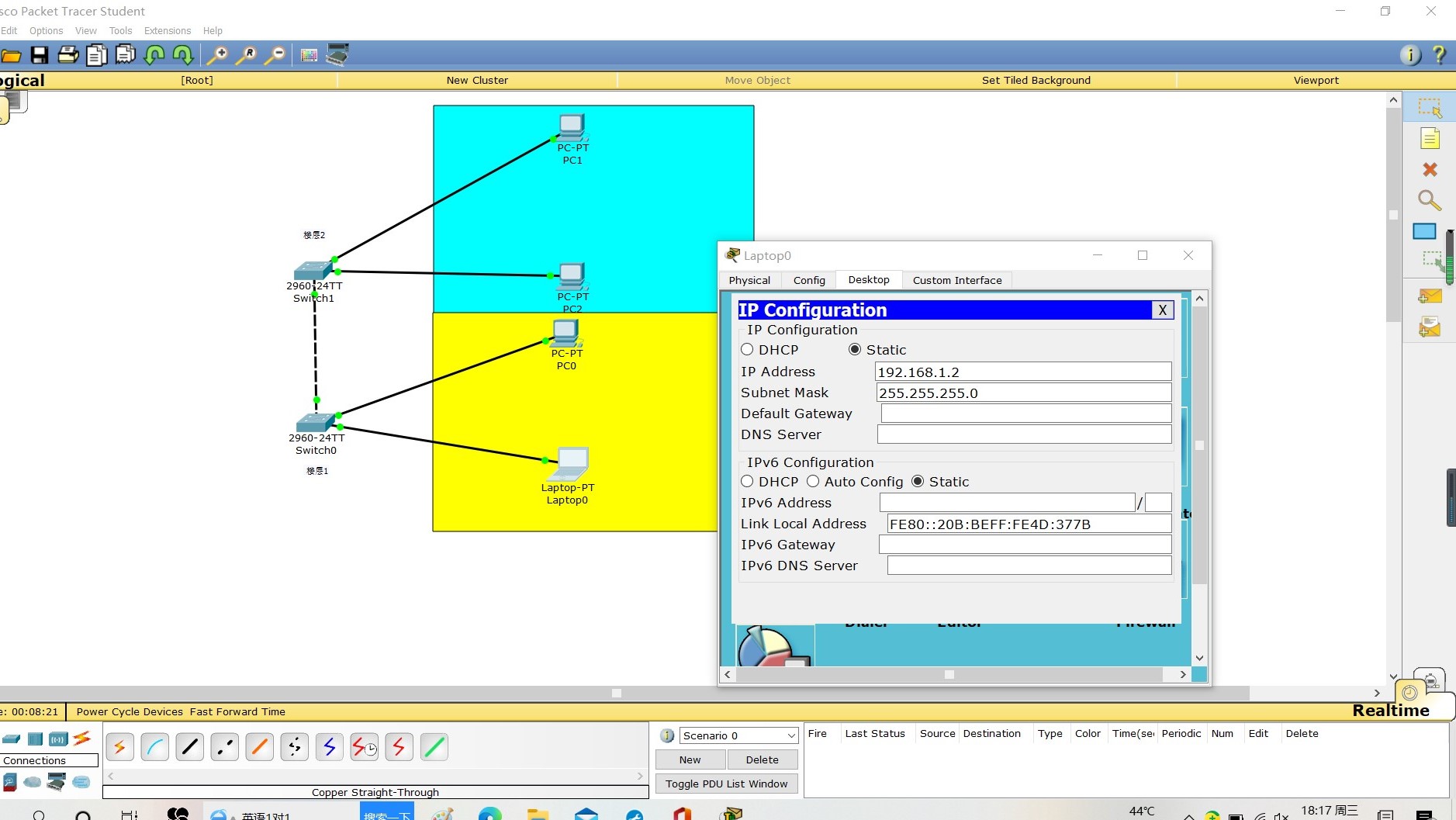This screenshot has height=820, width=1456.
Task: Choose the Delete tool with the red X
Action: pos(1430,169)
